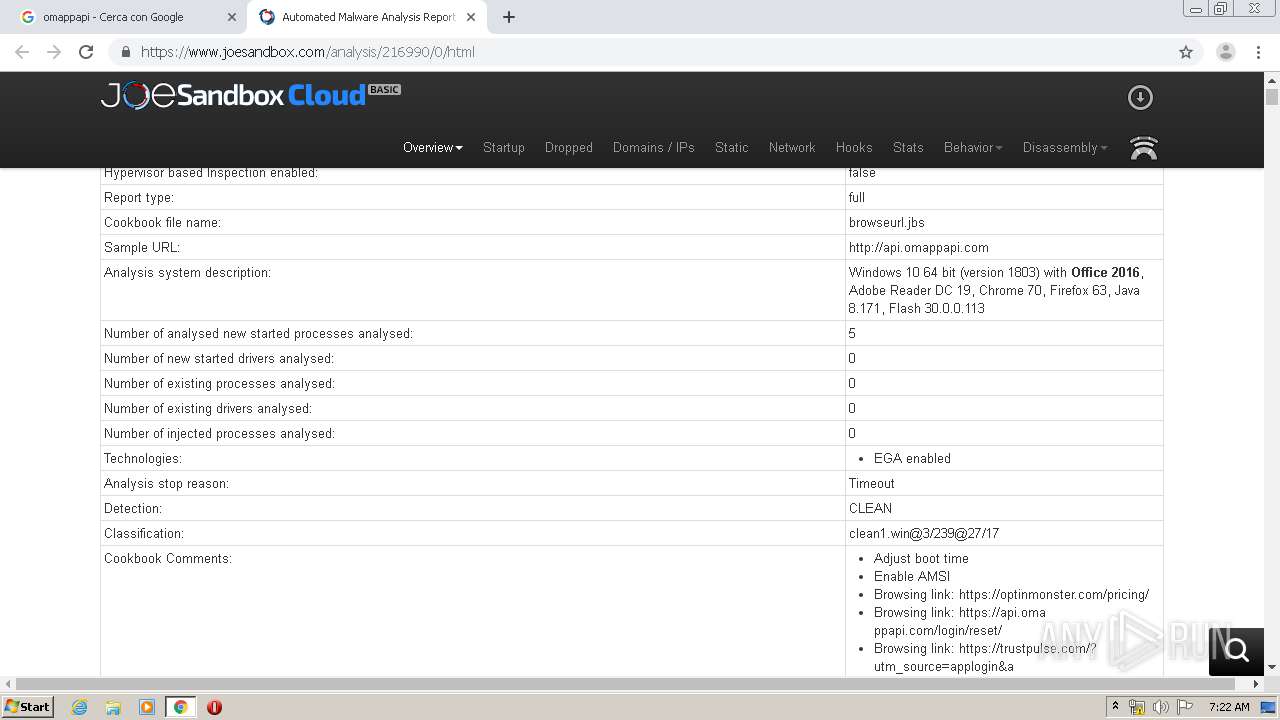Click the EGA enabled technologies entry
This screenshot has height=720, width=1280.
click(912, 458)
